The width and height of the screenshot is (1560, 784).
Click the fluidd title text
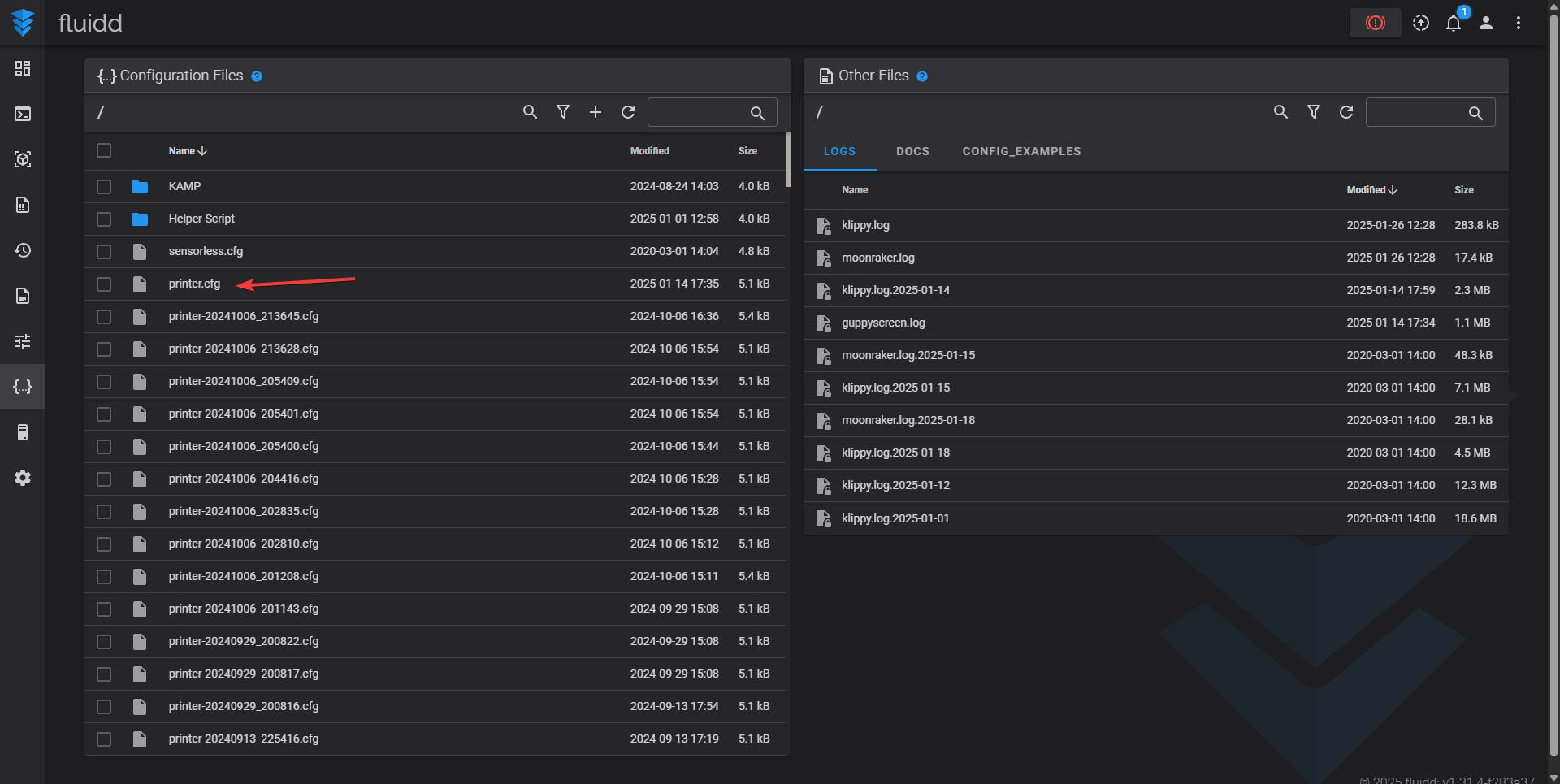[x=90, y=23]
